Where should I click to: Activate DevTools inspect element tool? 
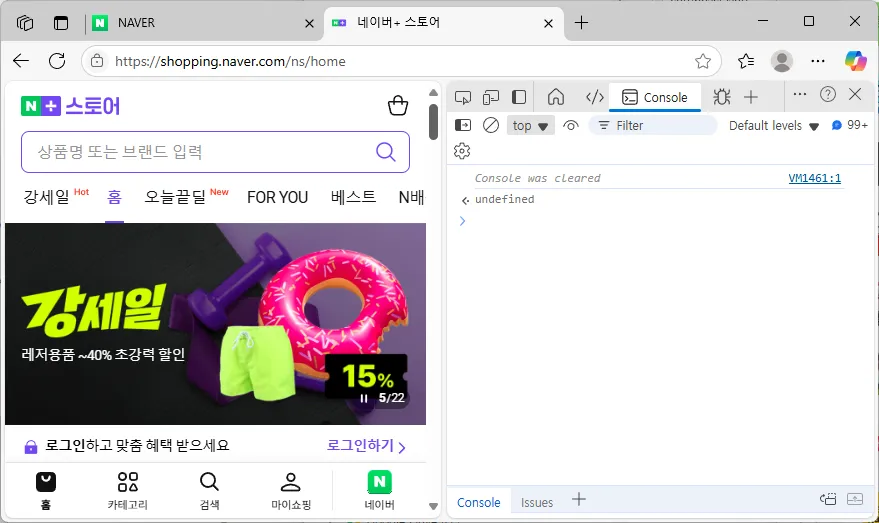[463, 97]
